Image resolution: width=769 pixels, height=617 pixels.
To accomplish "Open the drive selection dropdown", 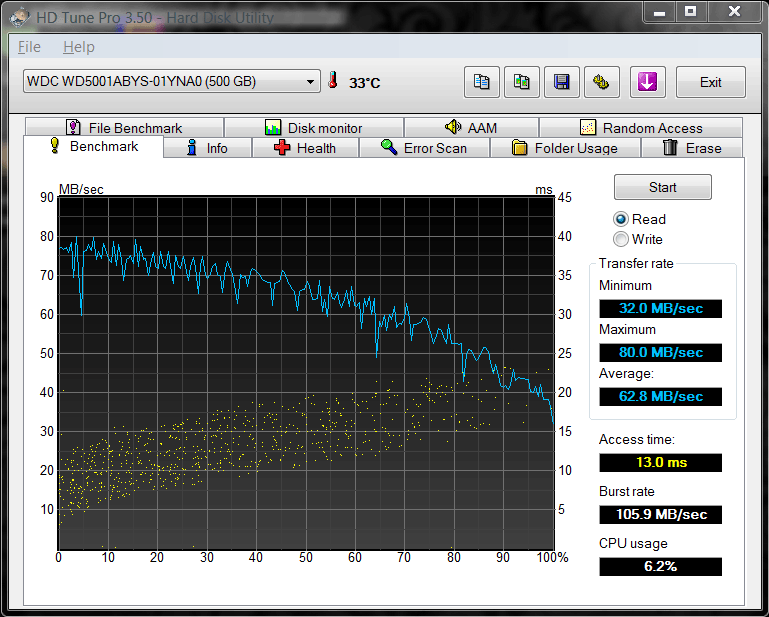I will pos(172,81).
